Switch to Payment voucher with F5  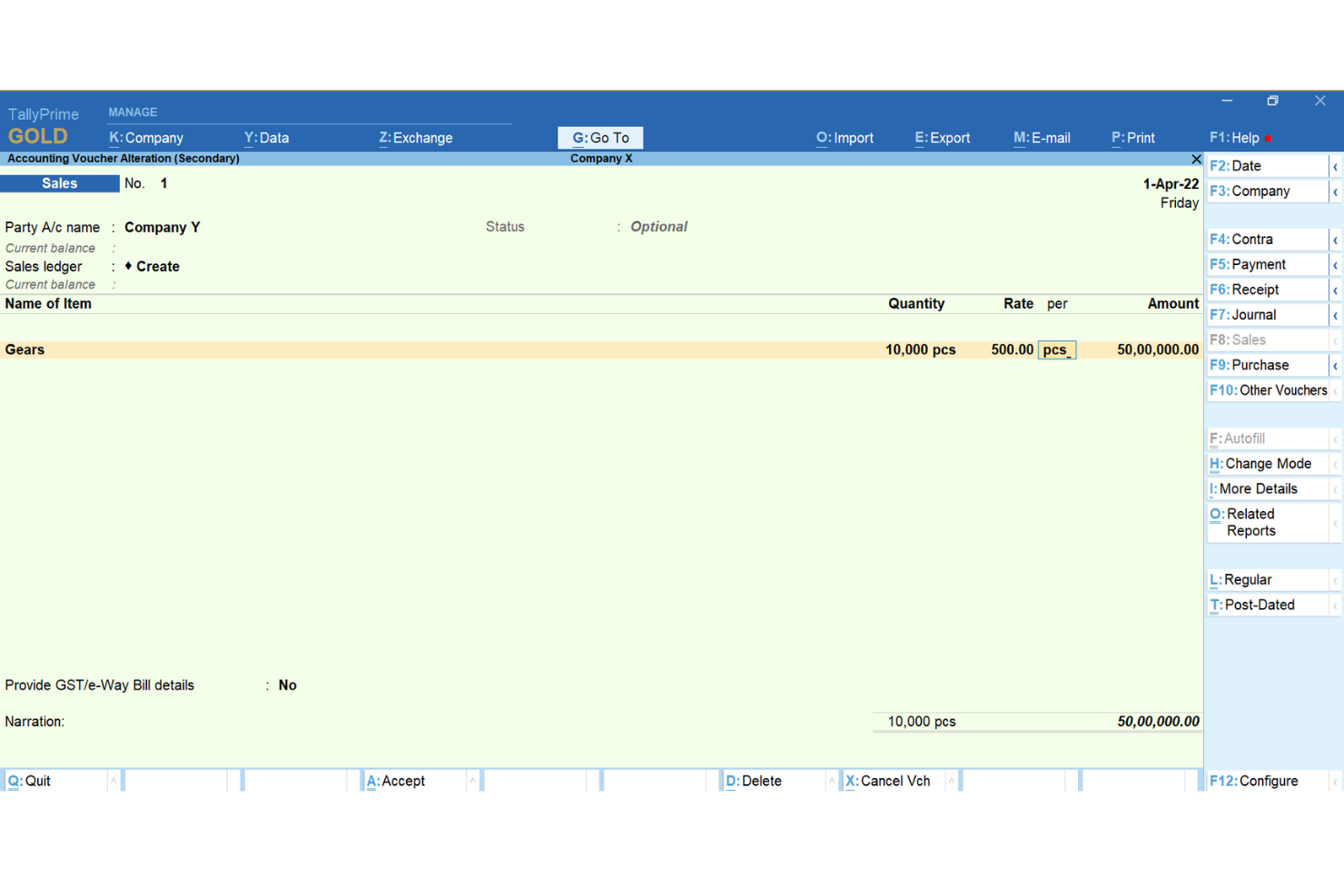click(1256, 263)
